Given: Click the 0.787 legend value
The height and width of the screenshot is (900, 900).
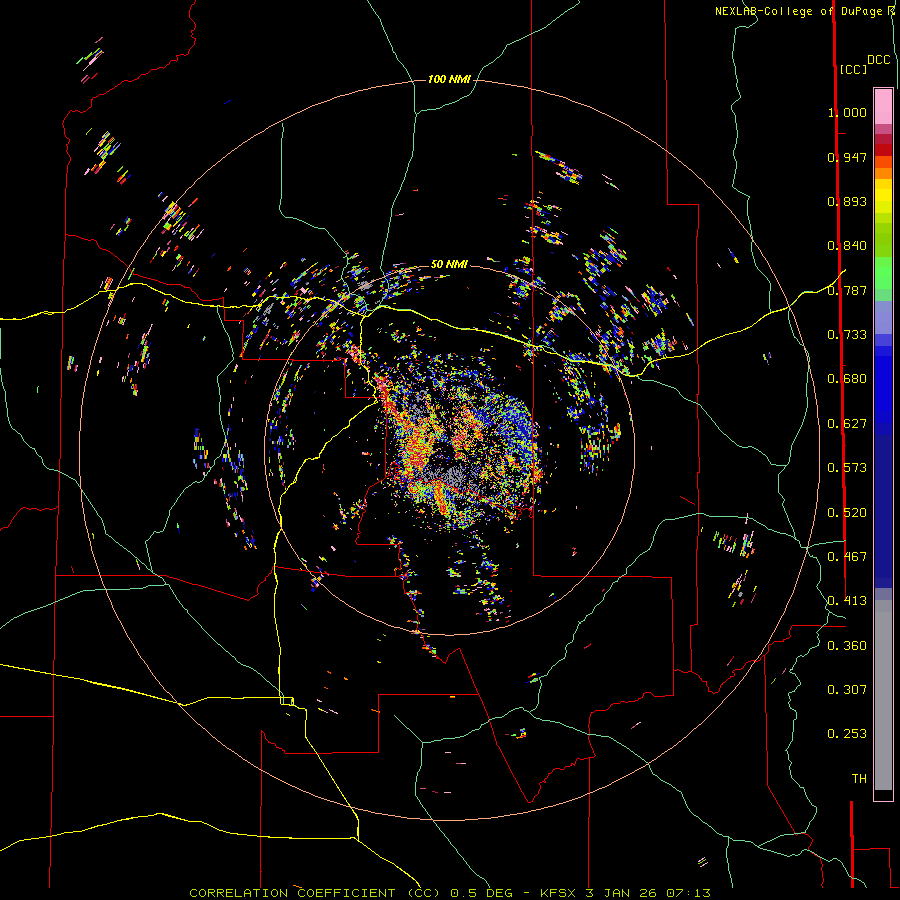Looking at the screenshot, I should click(847, 290).
